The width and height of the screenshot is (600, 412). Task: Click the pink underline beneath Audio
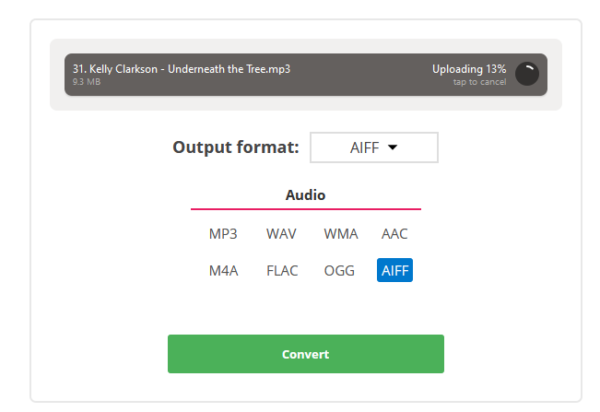306,209
